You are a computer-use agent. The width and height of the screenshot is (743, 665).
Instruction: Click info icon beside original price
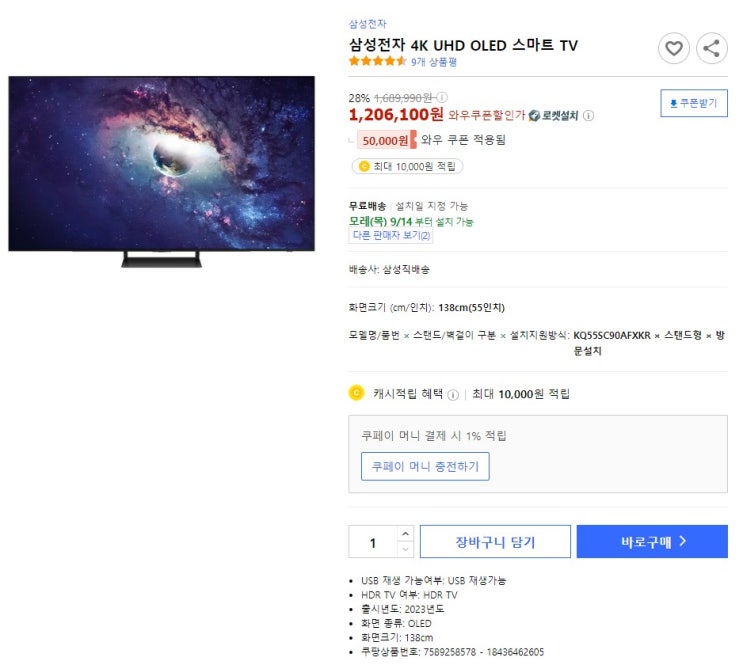pos(442,98)
